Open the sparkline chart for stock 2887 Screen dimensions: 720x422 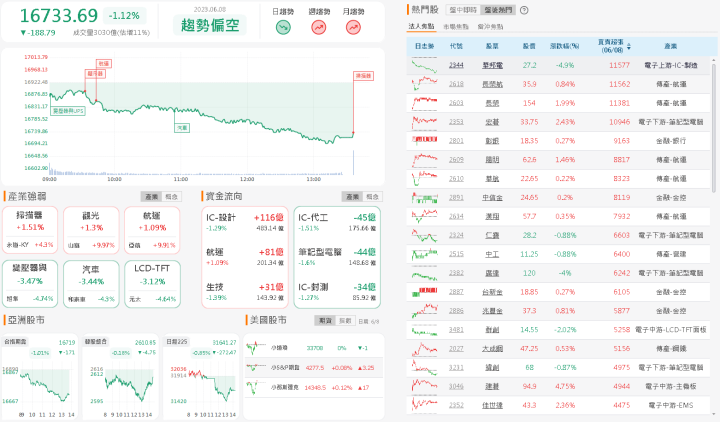(x=424, y=292)
